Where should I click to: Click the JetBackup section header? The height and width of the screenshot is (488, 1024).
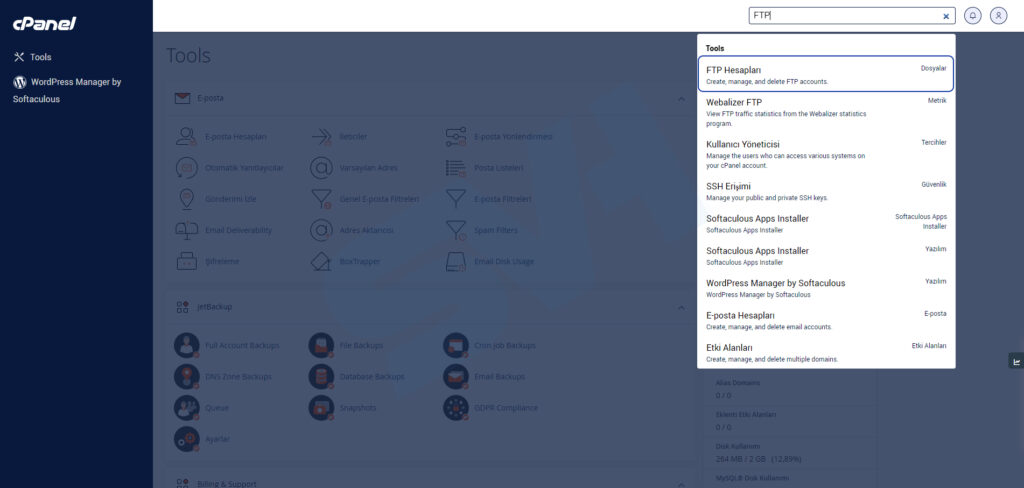(429, 307)
